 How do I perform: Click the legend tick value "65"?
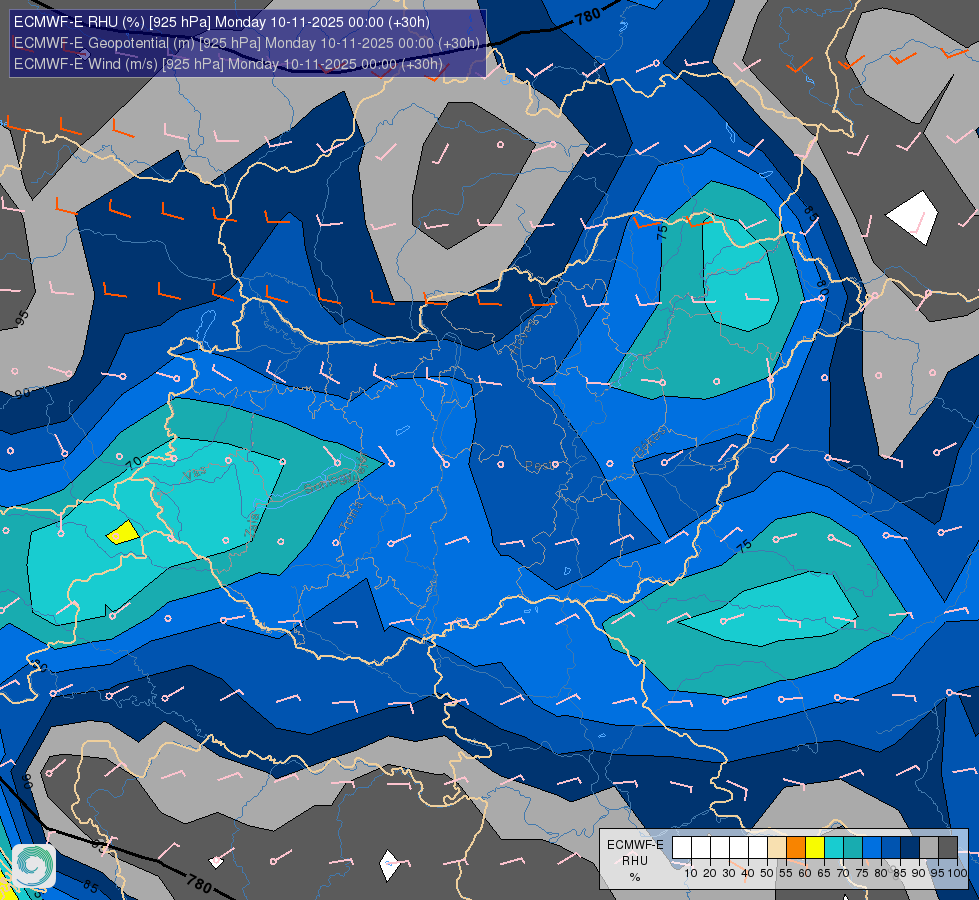click(x=824, y=873)
